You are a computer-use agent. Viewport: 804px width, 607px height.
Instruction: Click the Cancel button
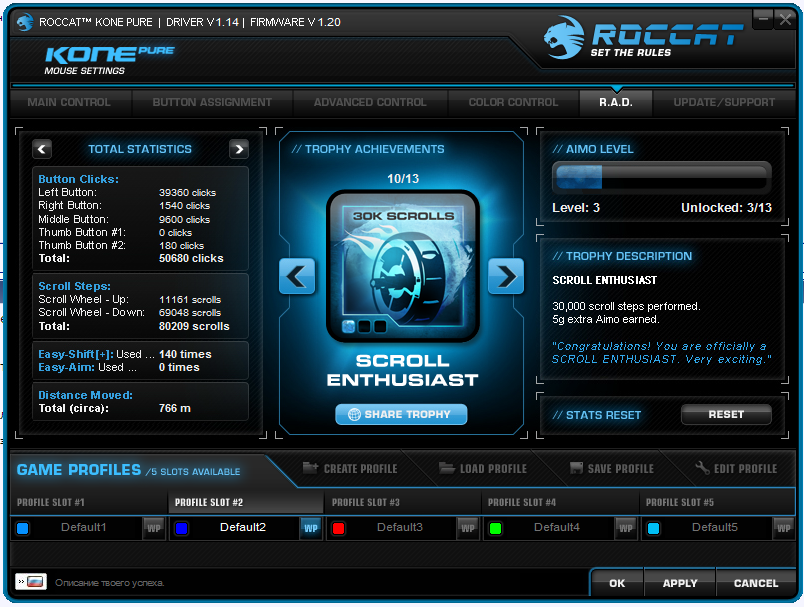tap(756, 583)
